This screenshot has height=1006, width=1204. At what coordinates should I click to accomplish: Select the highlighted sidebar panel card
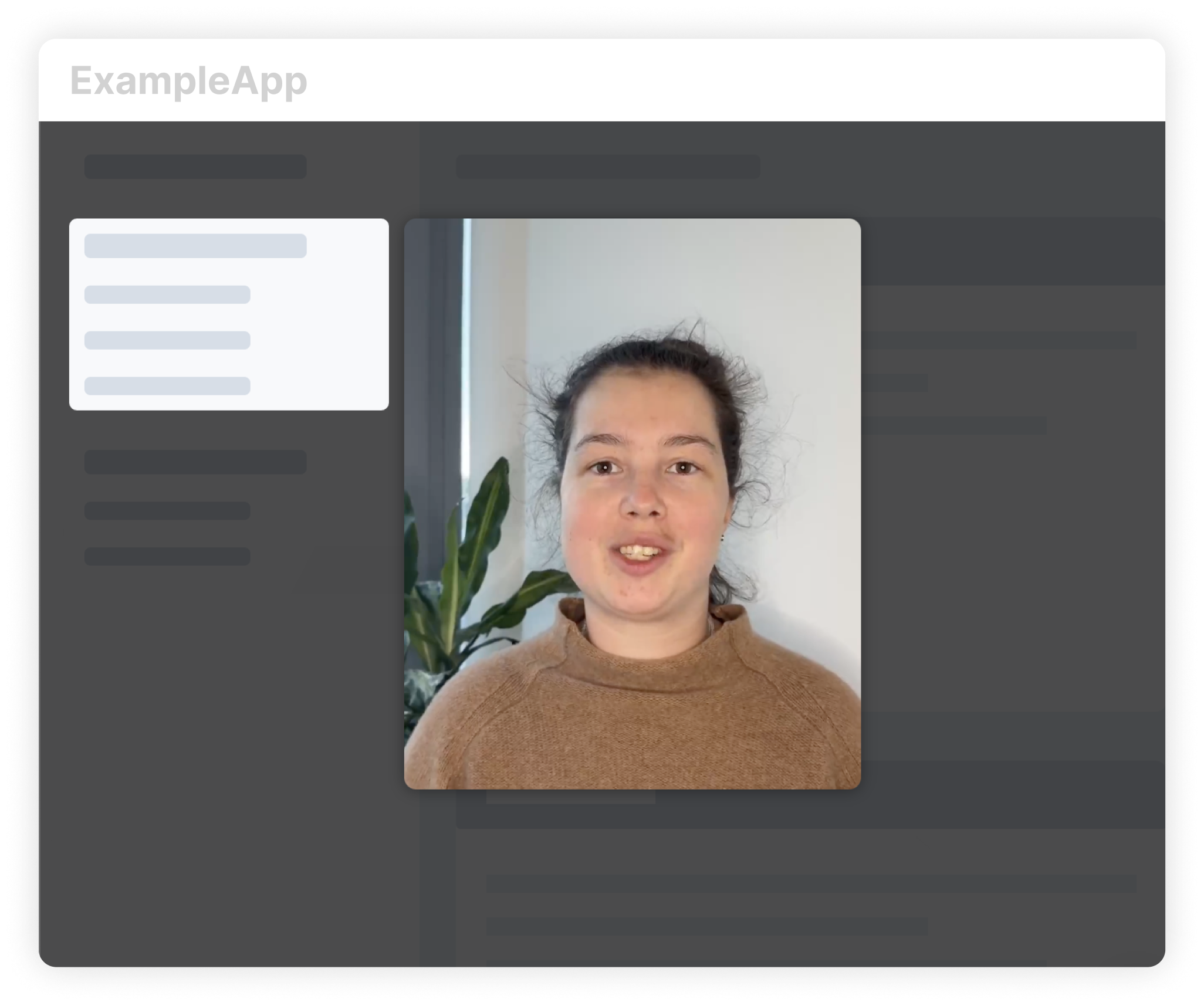point(229,314)
